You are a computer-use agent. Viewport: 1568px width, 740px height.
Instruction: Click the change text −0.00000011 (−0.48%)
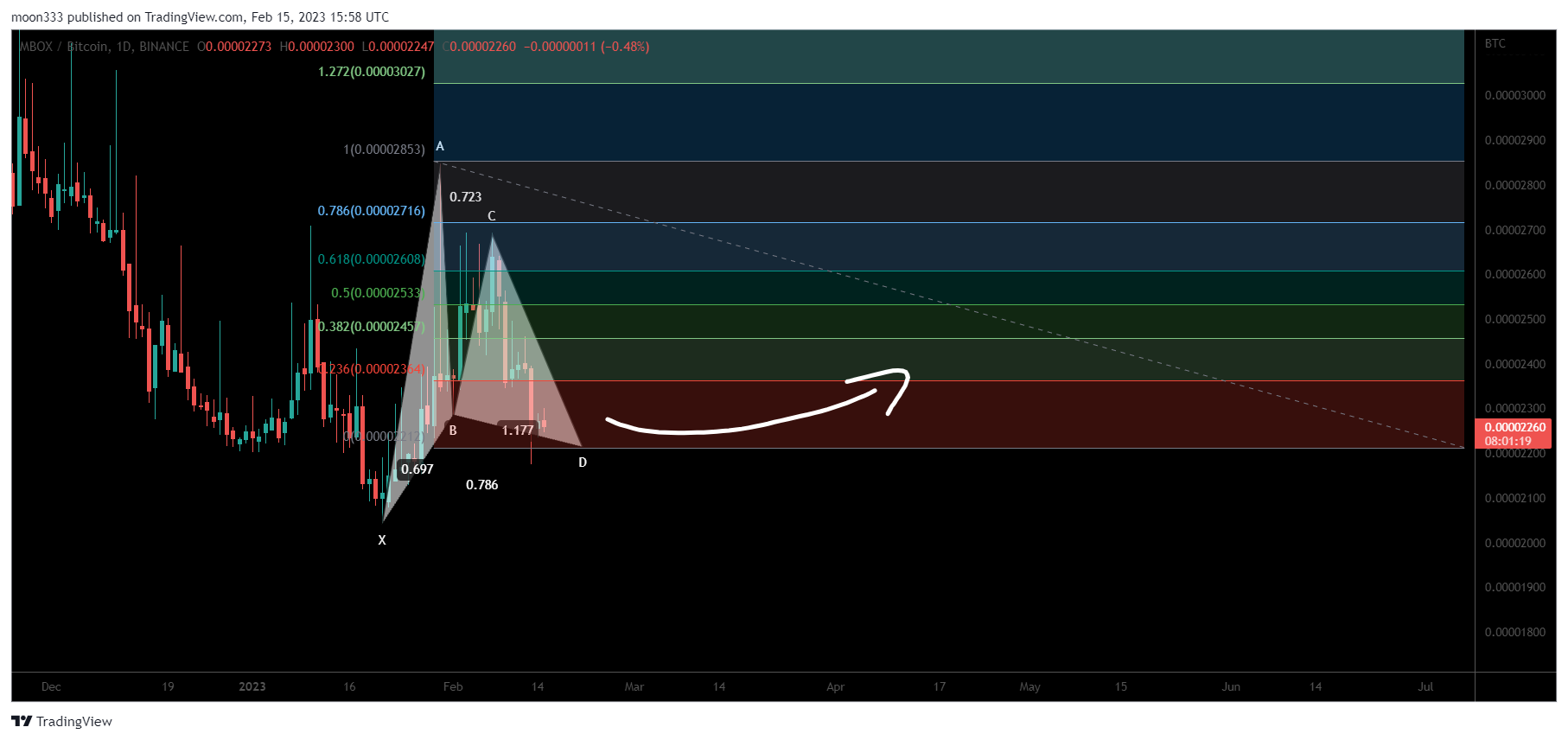click(586, 47)
